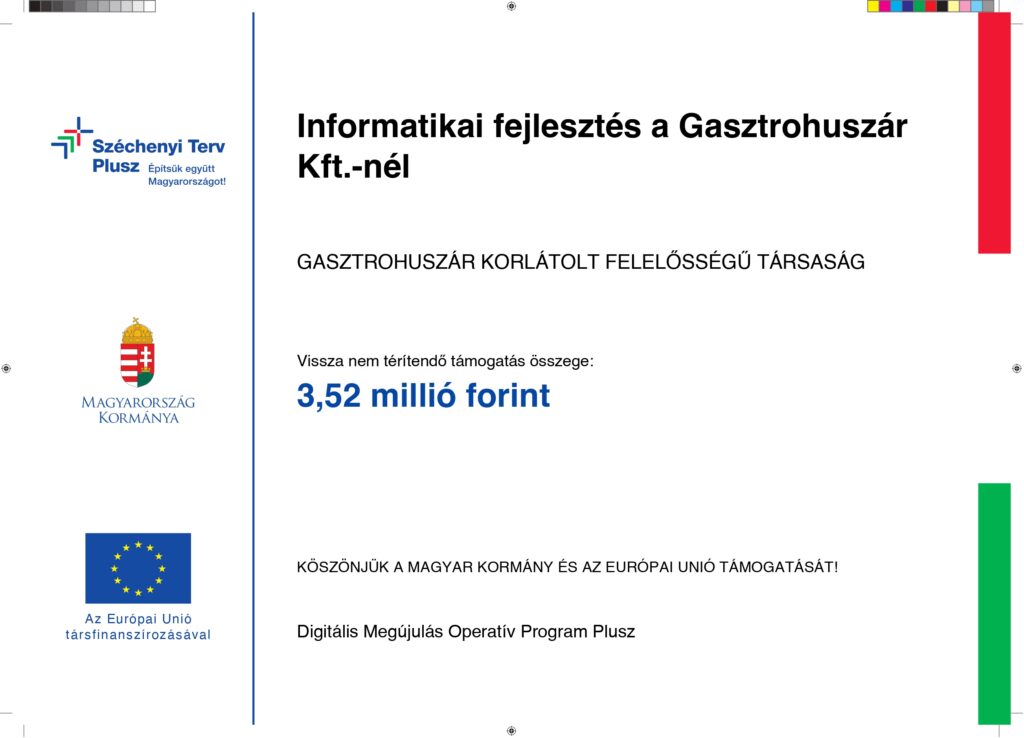Select 'GASZTROHUSZÁR KORLÁTOLT FELELŐSSÉGŰ TÁRSASÁG' text
The width and height of the screenshot is (1024, 738).
[580, 263]
